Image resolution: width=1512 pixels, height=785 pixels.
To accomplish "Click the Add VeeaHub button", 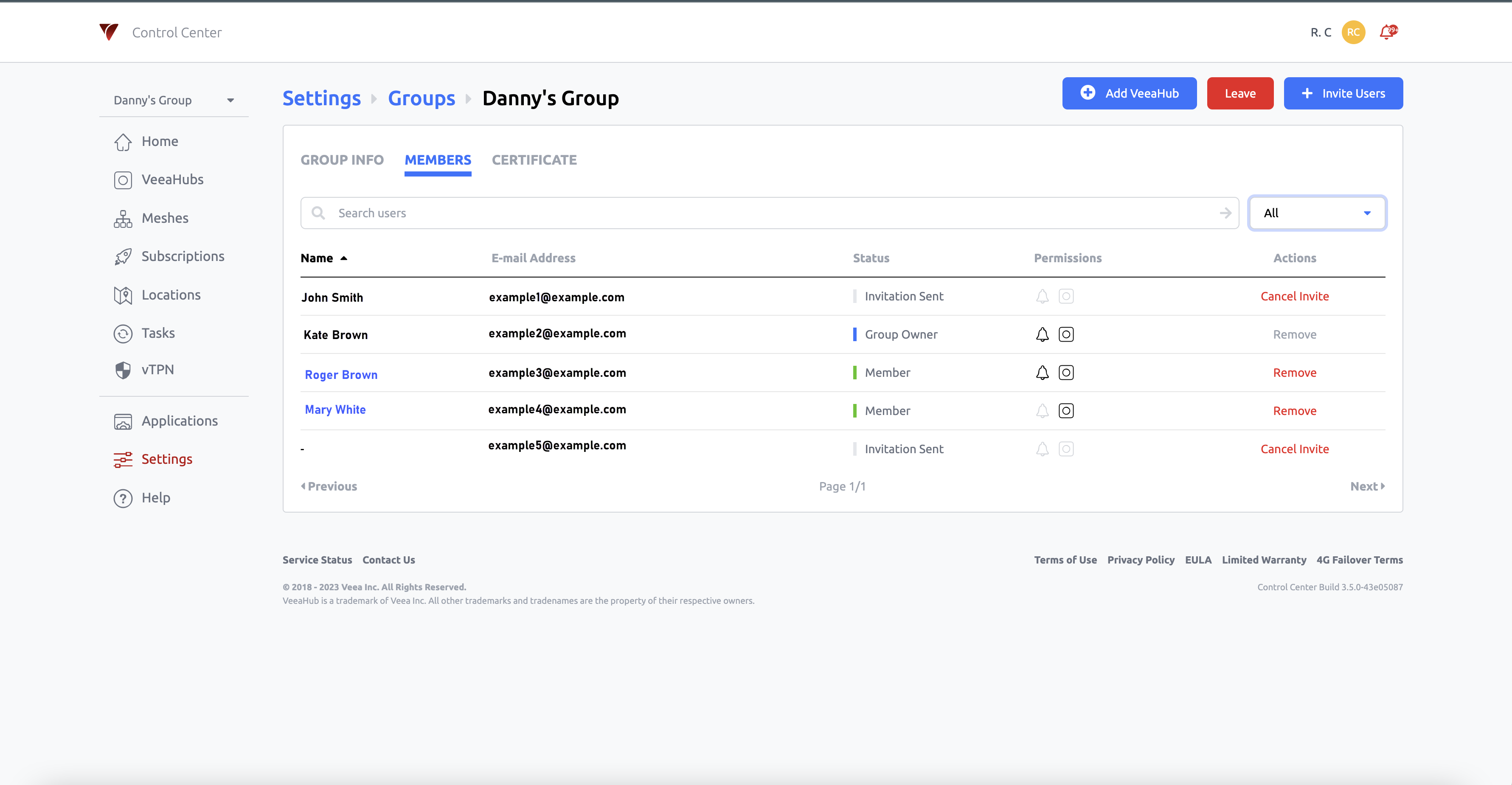I will [x=1129, y=93].
